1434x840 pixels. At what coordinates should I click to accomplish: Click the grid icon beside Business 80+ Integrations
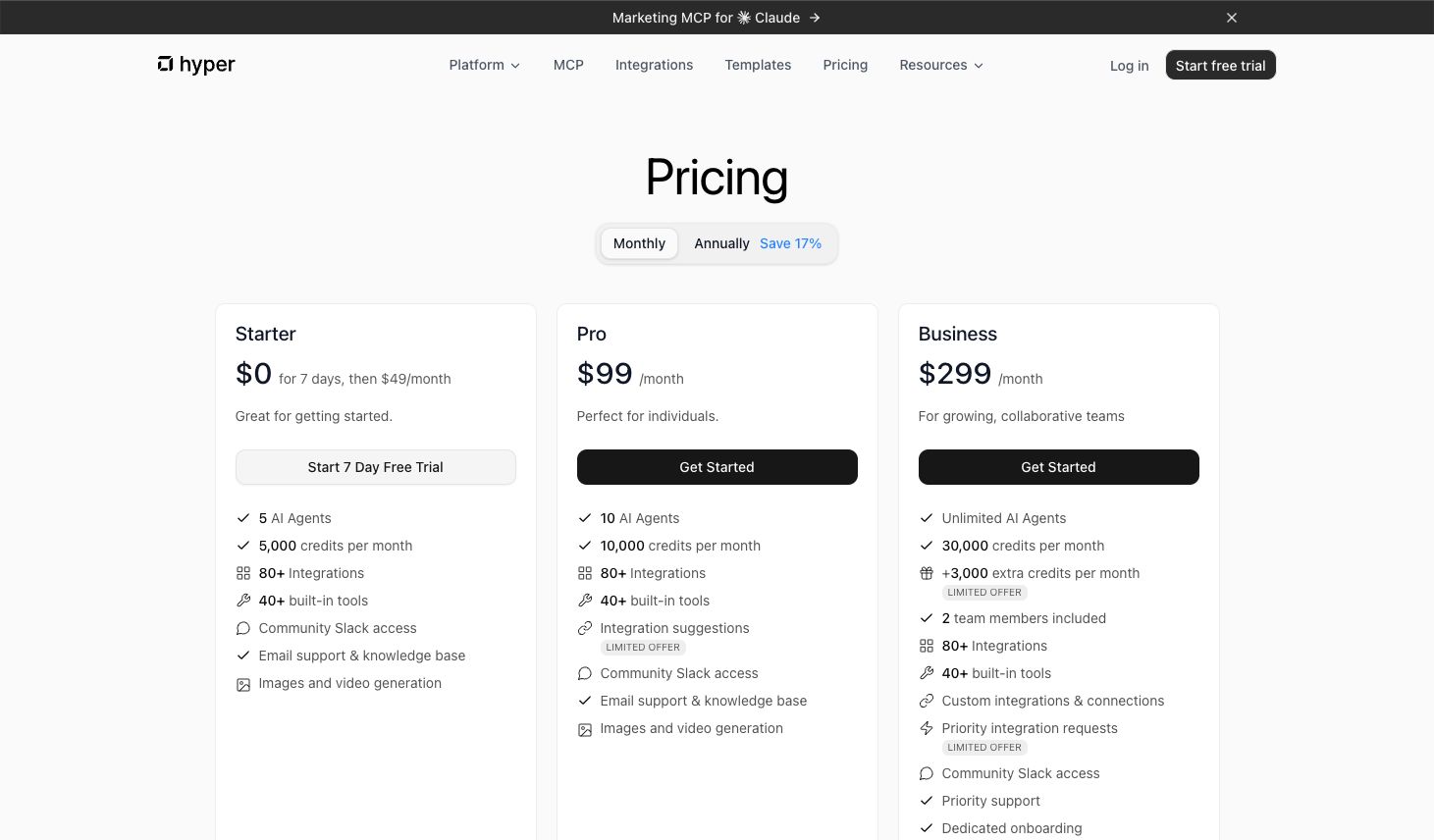tap(927, 646)
